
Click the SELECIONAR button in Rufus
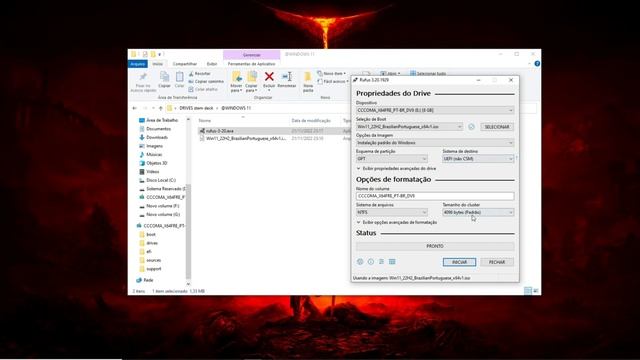[497, 127]
